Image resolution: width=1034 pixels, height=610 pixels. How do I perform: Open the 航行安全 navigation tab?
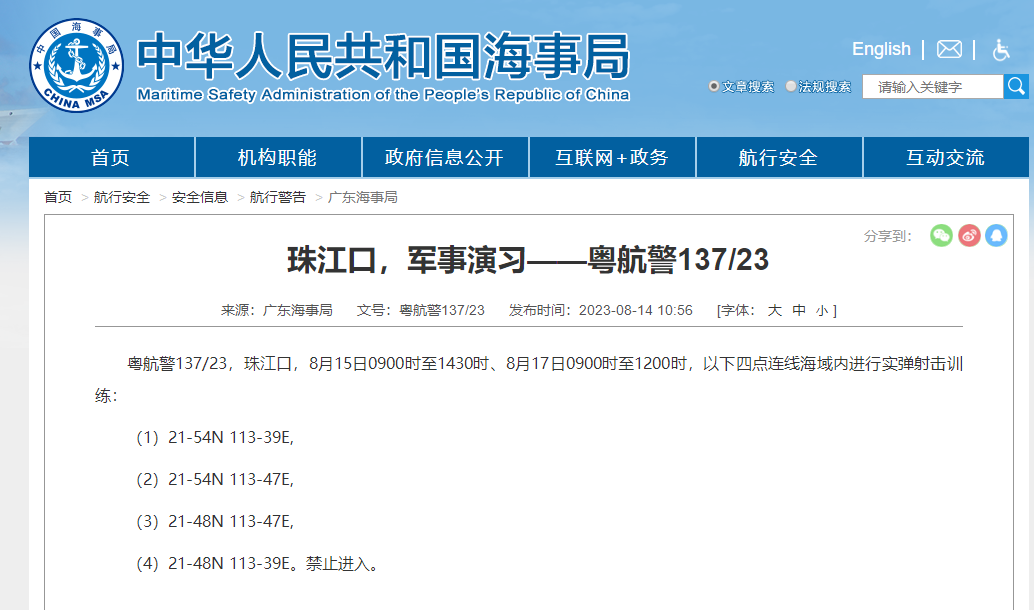[x=779, y=157]
